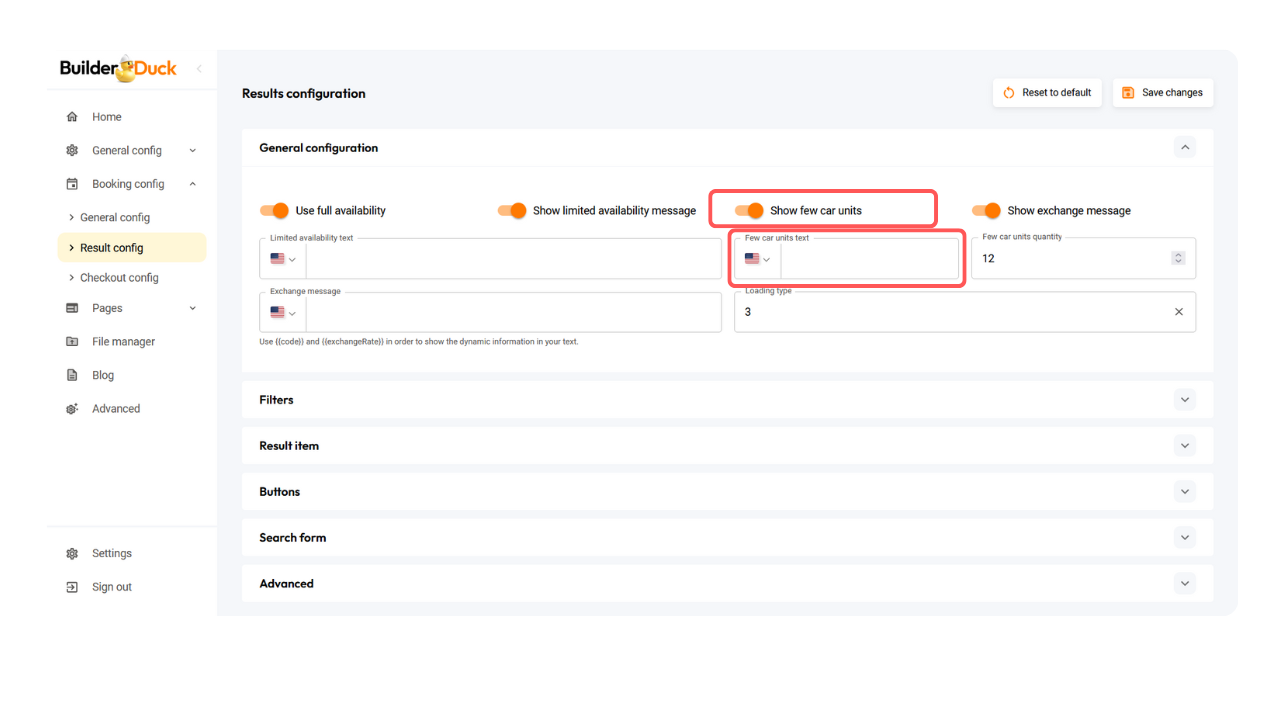Click the Limited availability text input field

[512, 259]
